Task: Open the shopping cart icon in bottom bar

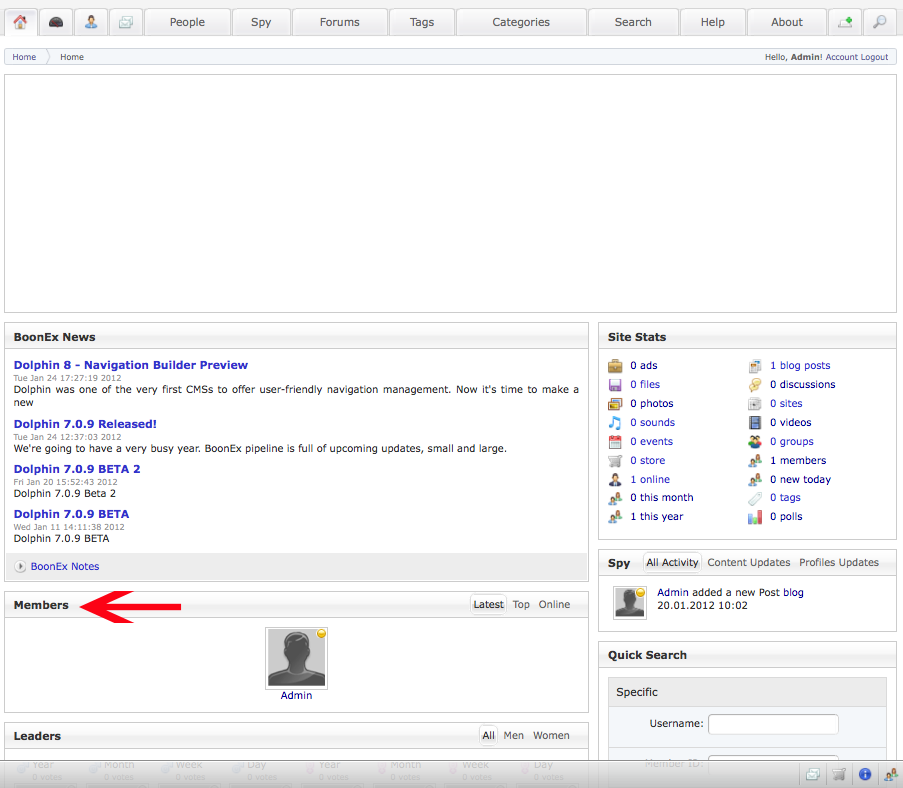Action: (x=840, y=774)
